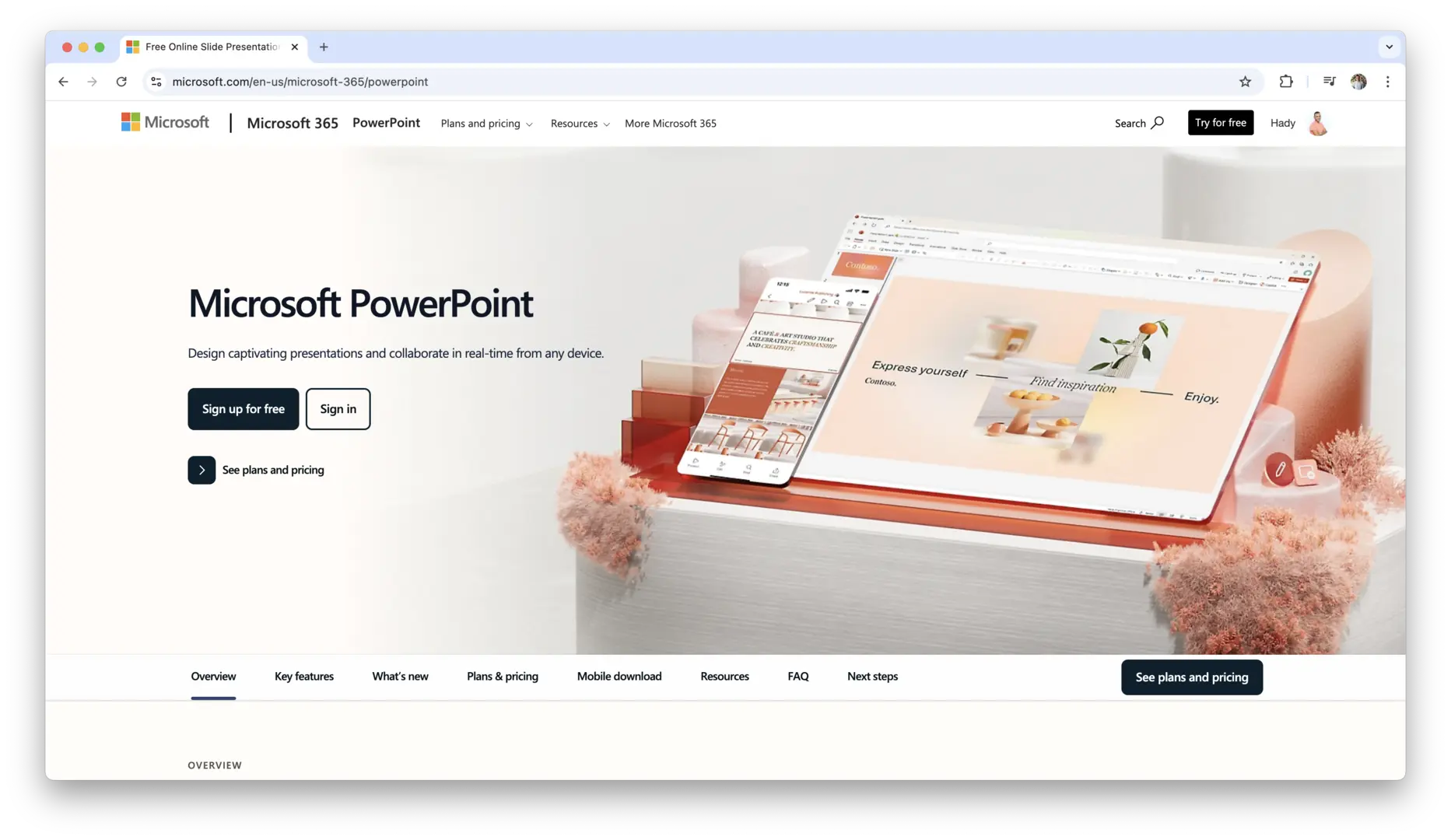Open the Hady account profile picture
Screen dimensions: 1451x840
[x=1318, y=123]
